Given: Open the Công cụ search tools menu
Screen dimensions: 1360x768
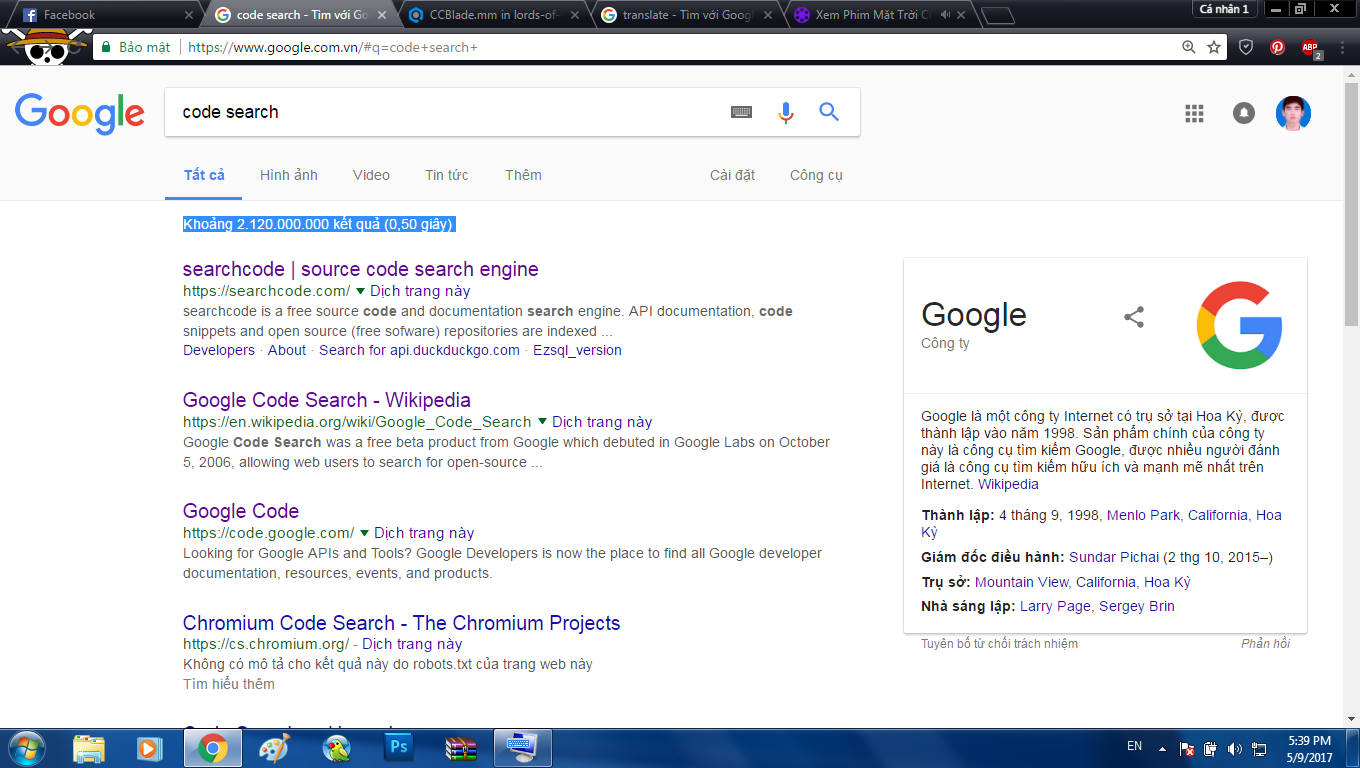Looking at the screenshot, I should pos(816,175).
